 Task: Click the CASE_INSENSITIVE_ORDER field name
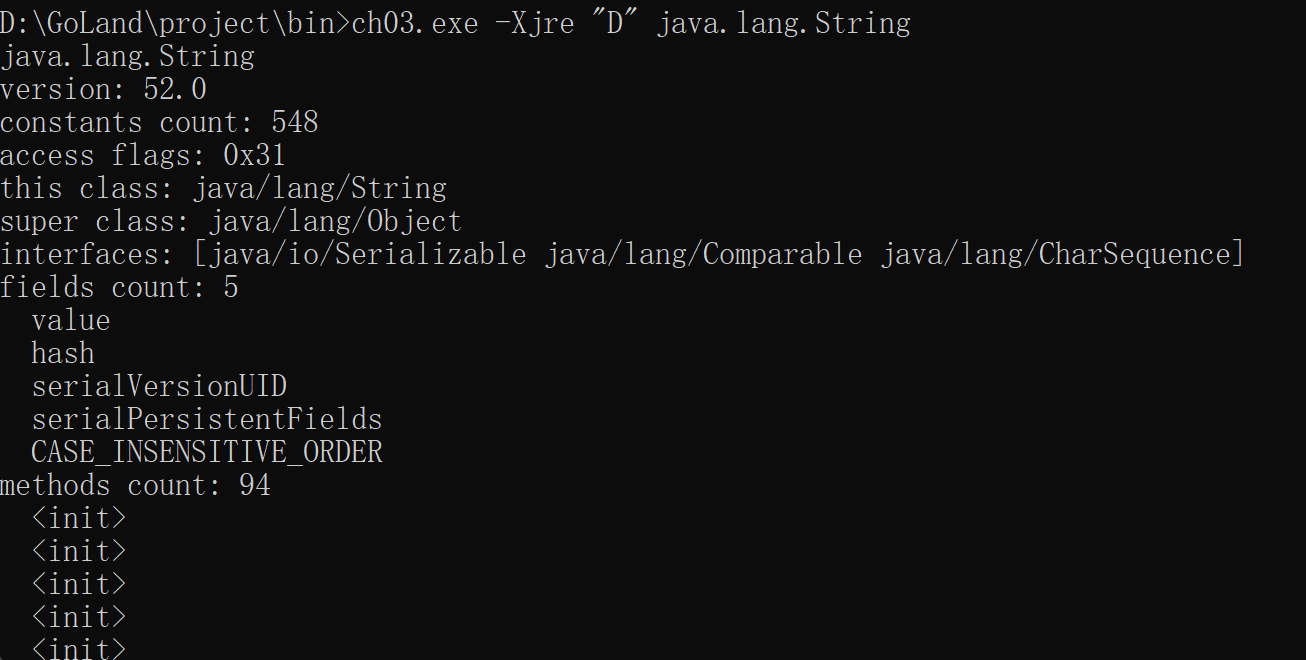[x=207, y=453]
